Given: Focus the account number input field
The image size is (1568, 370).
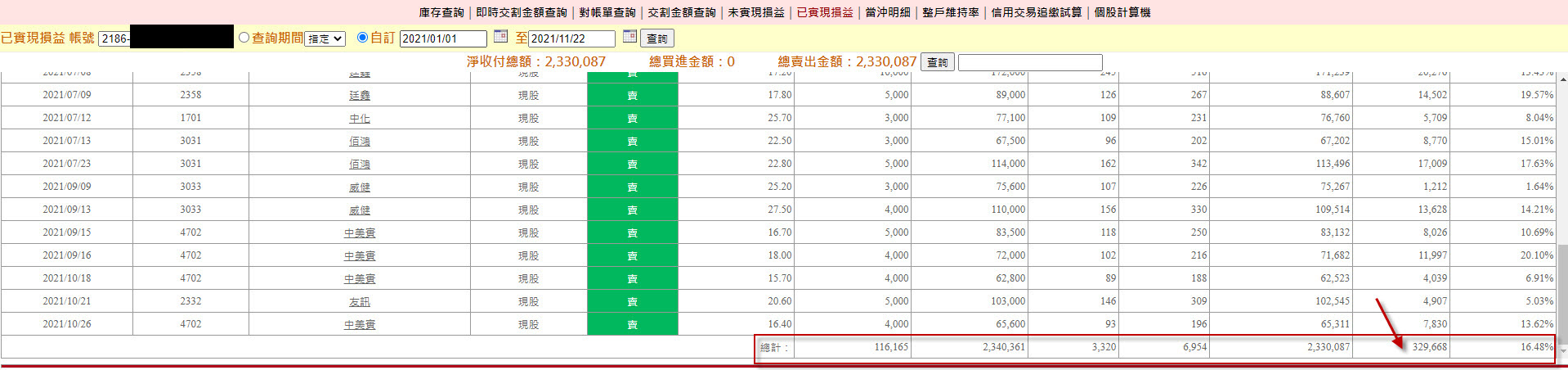Looking at the screenshot, I should pos(166,38).
